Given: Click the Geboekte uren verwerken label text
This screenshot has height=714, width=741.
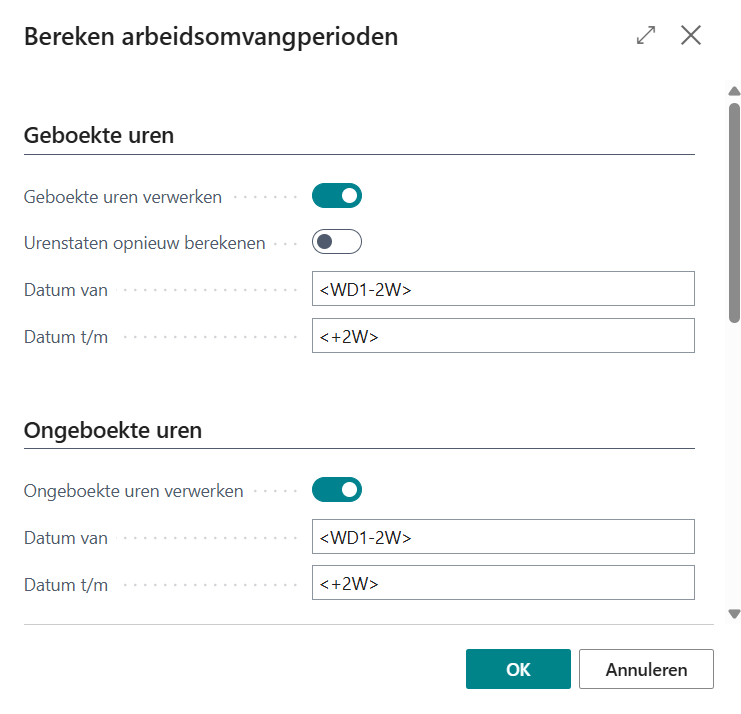Looking at the screenshot, I should coord(123,197).
